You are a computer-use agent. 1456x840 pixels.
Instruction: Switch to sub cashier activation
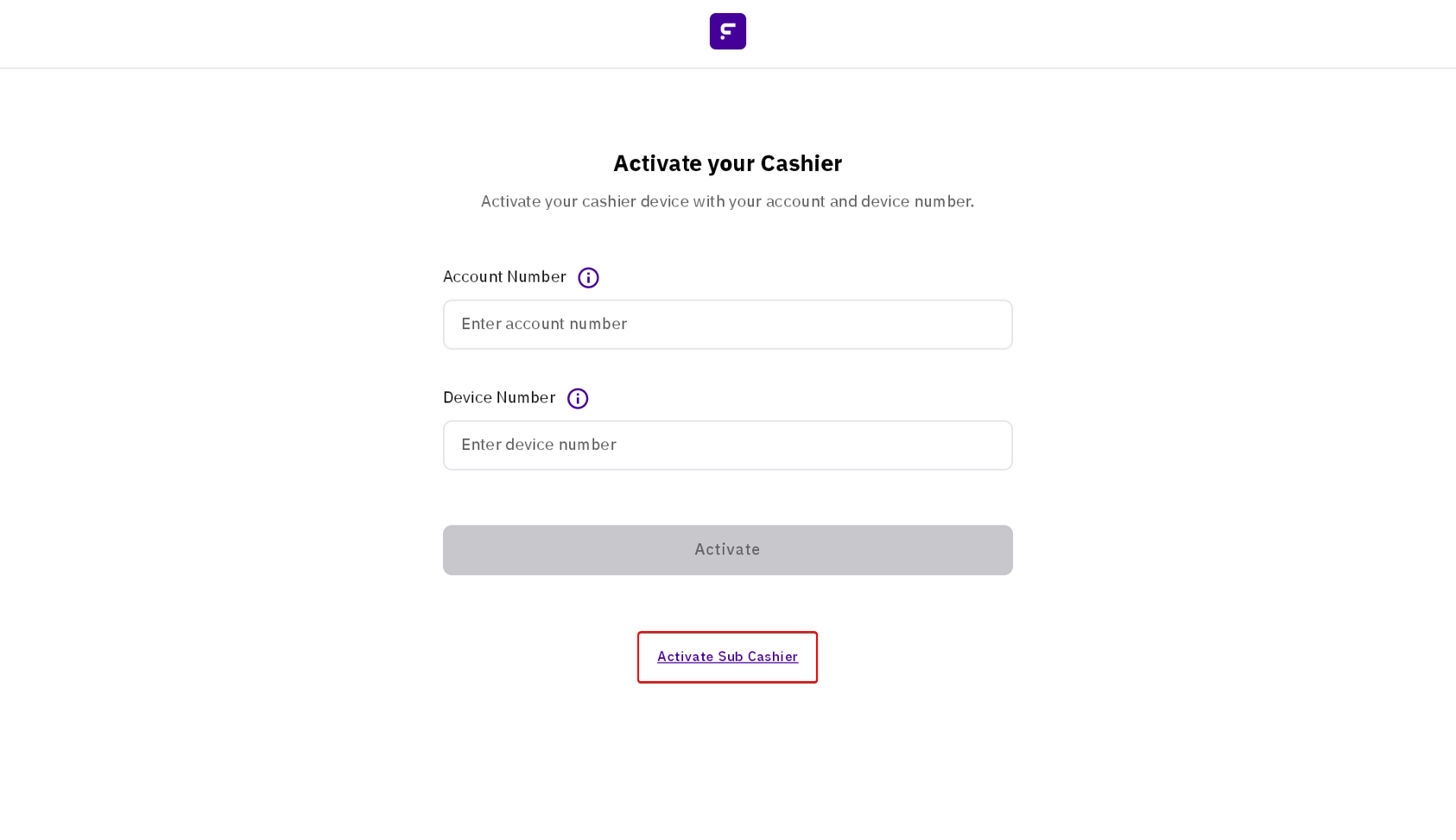tap(727, 657)
